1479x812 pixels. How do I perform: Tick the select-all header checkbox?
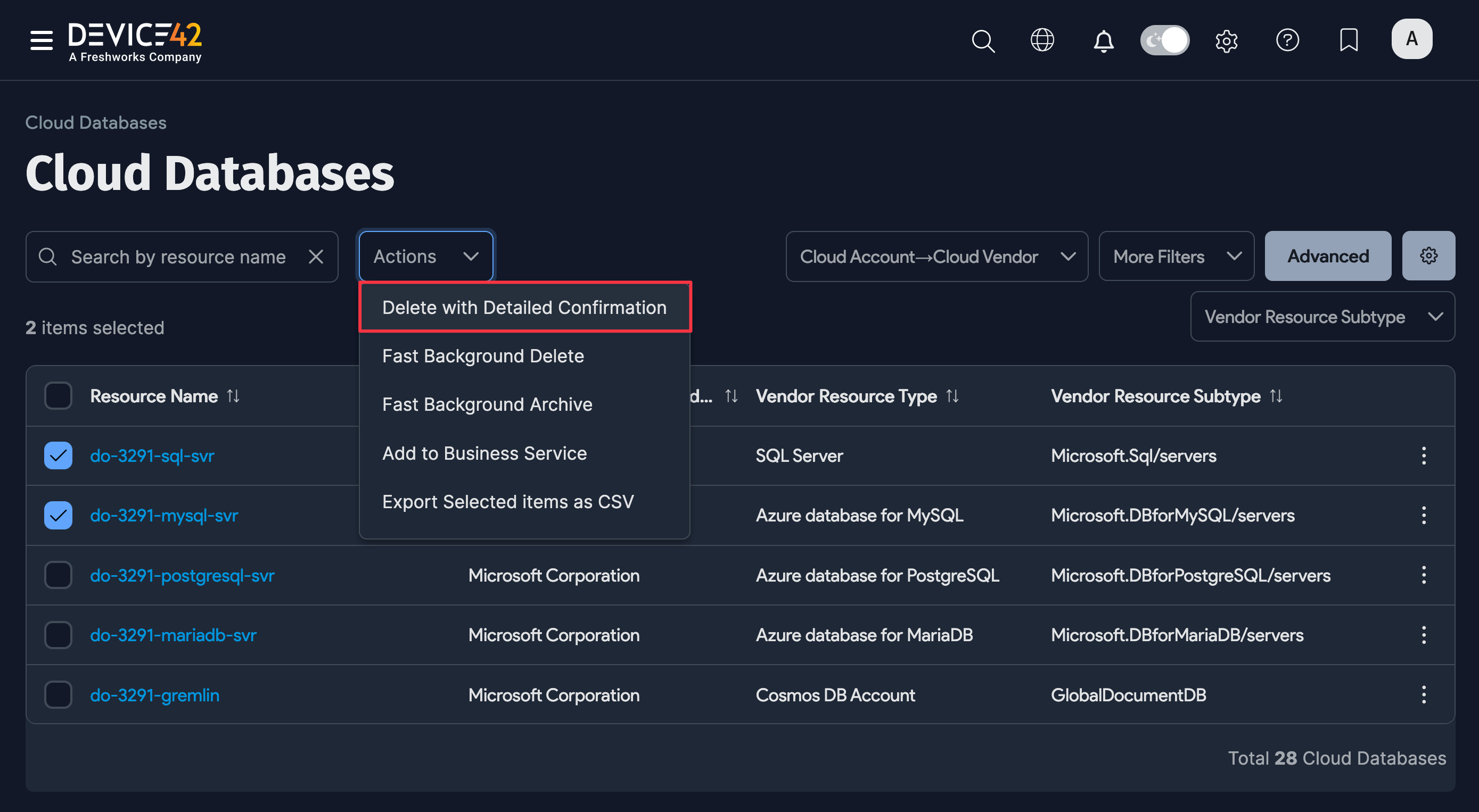pyautogui.click(x=58, y=396)
